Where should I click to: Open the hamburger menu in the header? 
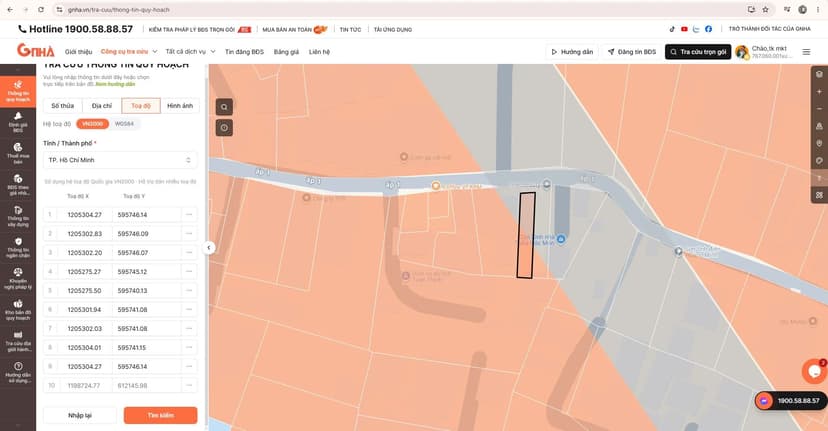[x=806, y=52]
